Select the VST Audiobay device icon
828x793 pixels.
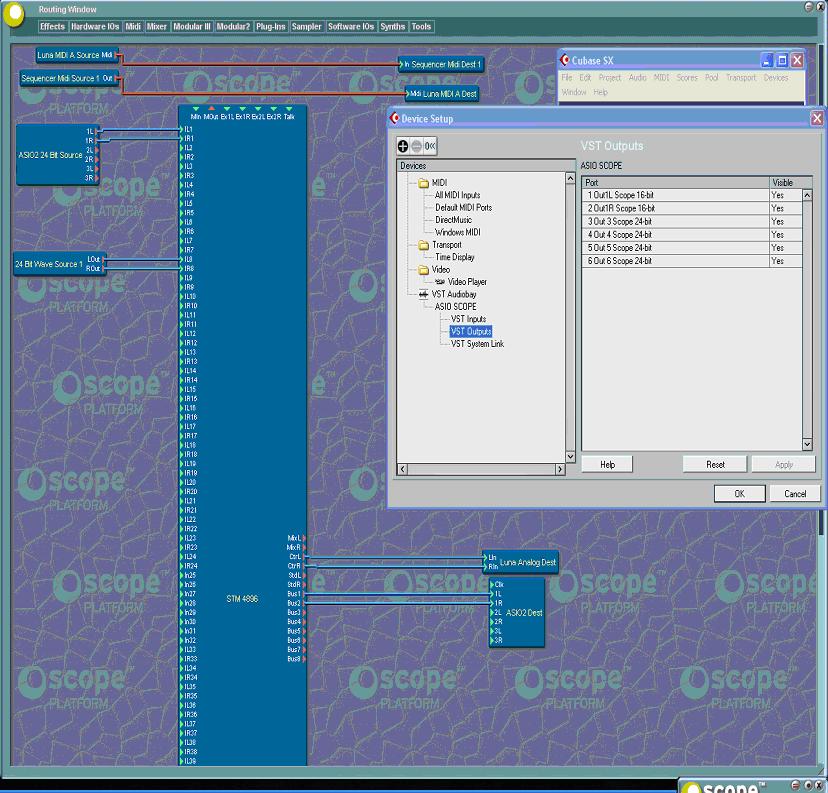pyautogui.click(x=424, y=294)
